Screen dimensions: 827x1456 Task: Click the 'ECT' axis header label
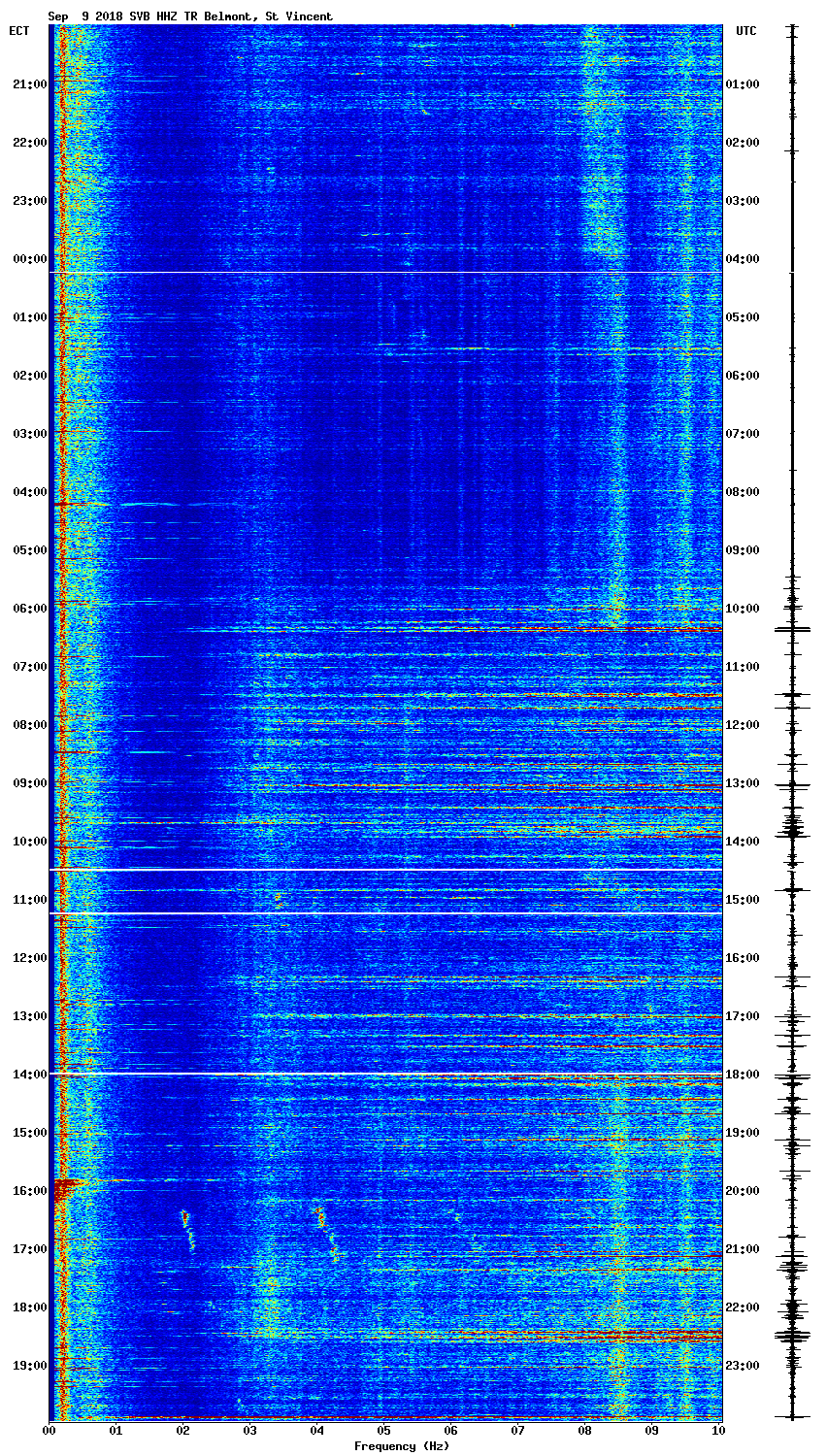pyautogui.click(x=19, y=31)
